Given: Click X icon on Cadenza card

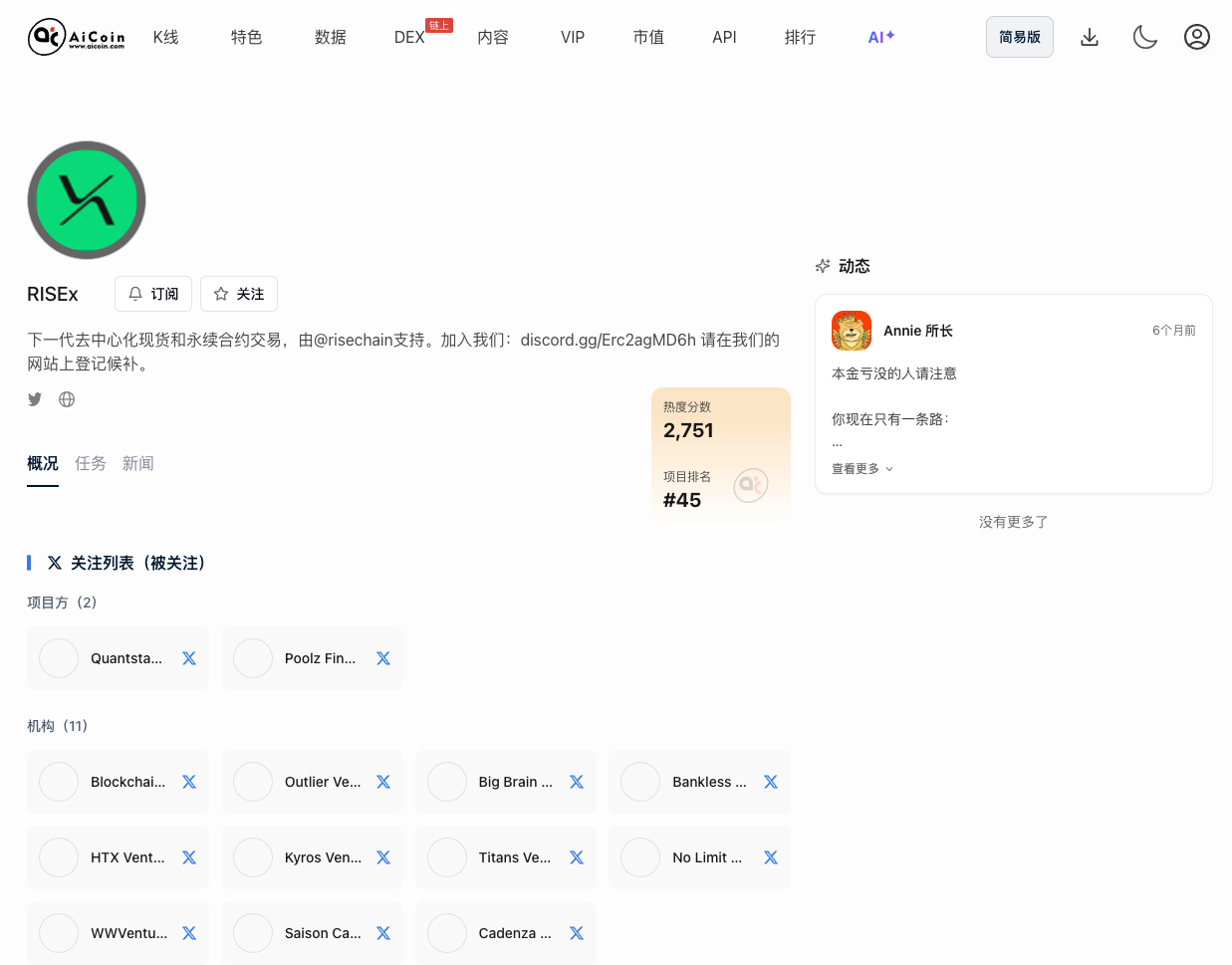Looking at the screenshot, I should (x=577, y=933).
